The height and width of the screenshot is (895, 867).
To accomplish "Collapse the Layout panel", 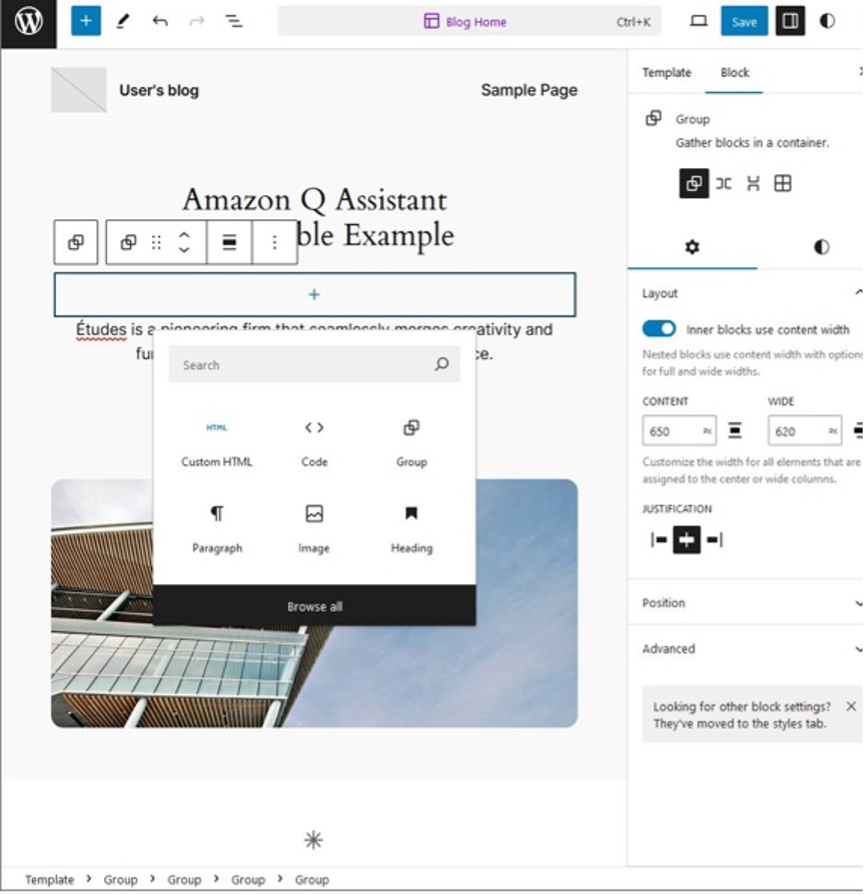I will [x=745, y=293].
